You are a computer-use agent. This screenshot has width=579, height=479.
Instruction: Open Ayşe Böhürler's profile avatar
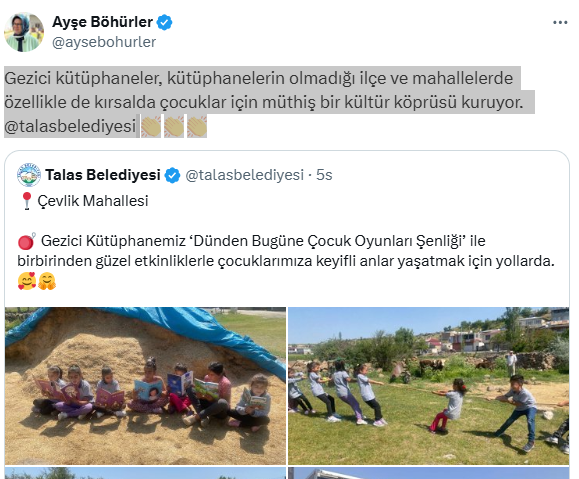coord(24,32)
